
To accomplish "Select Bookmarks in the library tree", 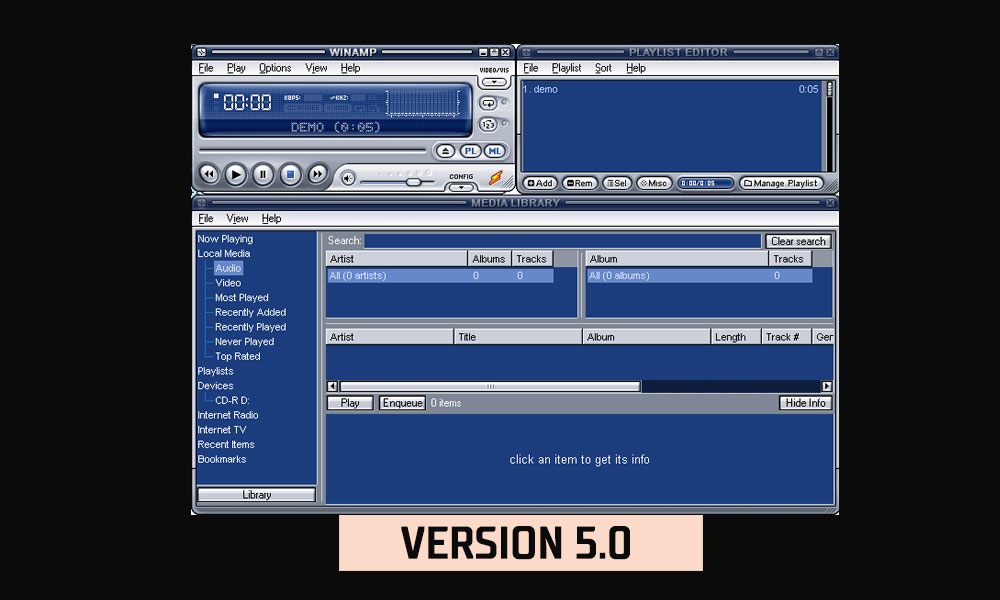I will coord(221,459).
